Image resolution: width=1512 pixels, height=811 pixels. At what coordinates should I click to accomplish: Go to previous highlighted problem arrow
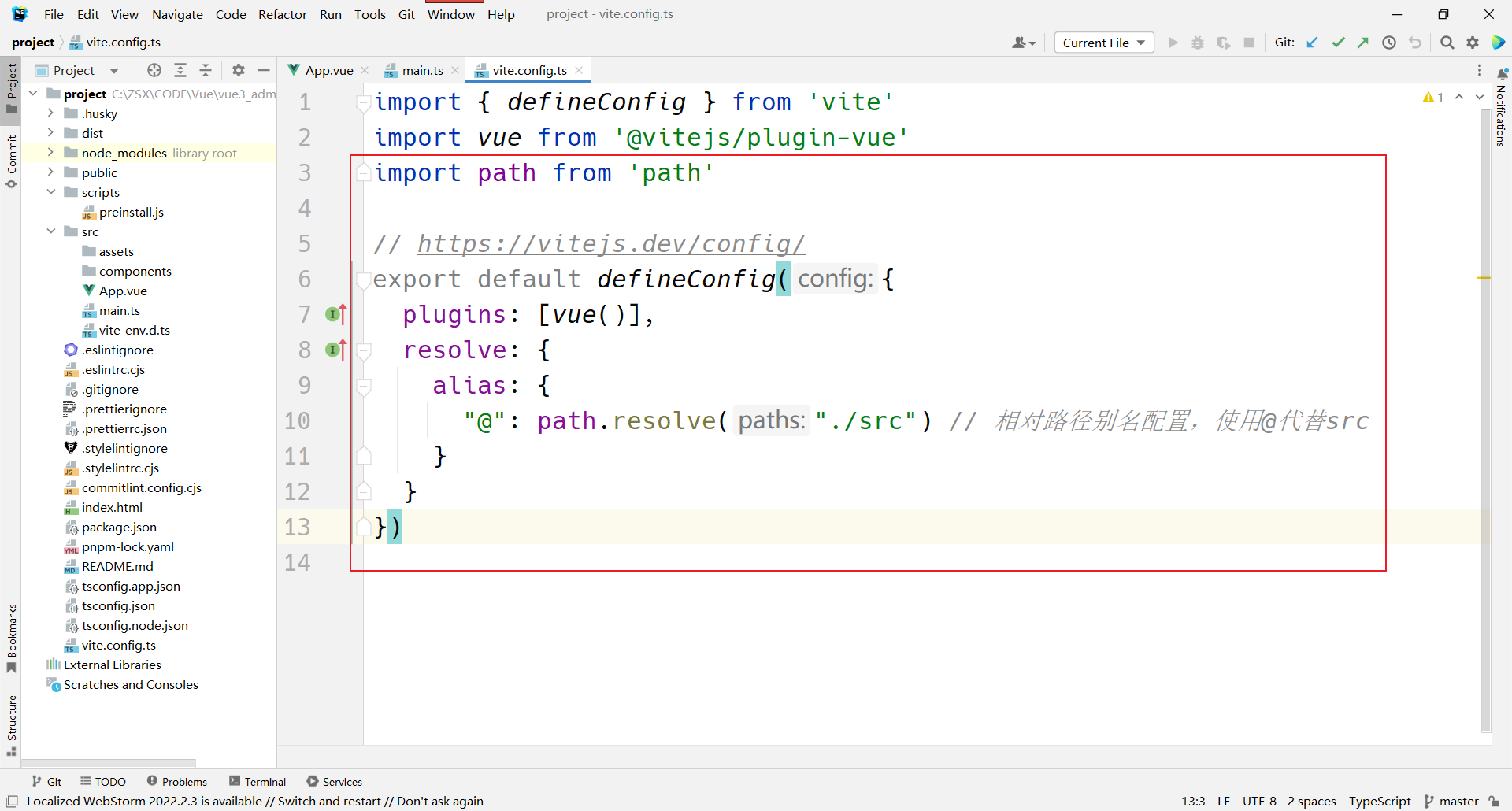[x=1459, y=97]
